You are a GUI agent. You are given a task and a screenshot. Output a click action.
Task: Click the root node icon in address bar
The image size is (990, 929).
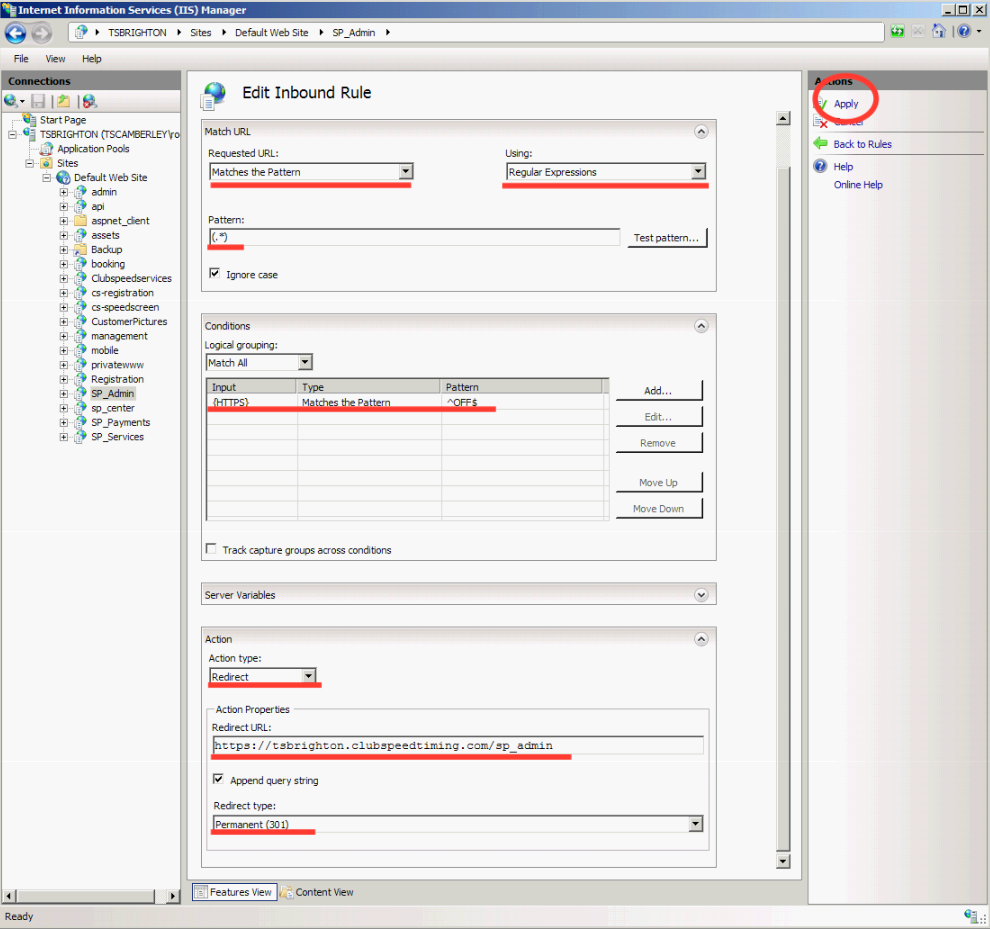tap(81, 32)
